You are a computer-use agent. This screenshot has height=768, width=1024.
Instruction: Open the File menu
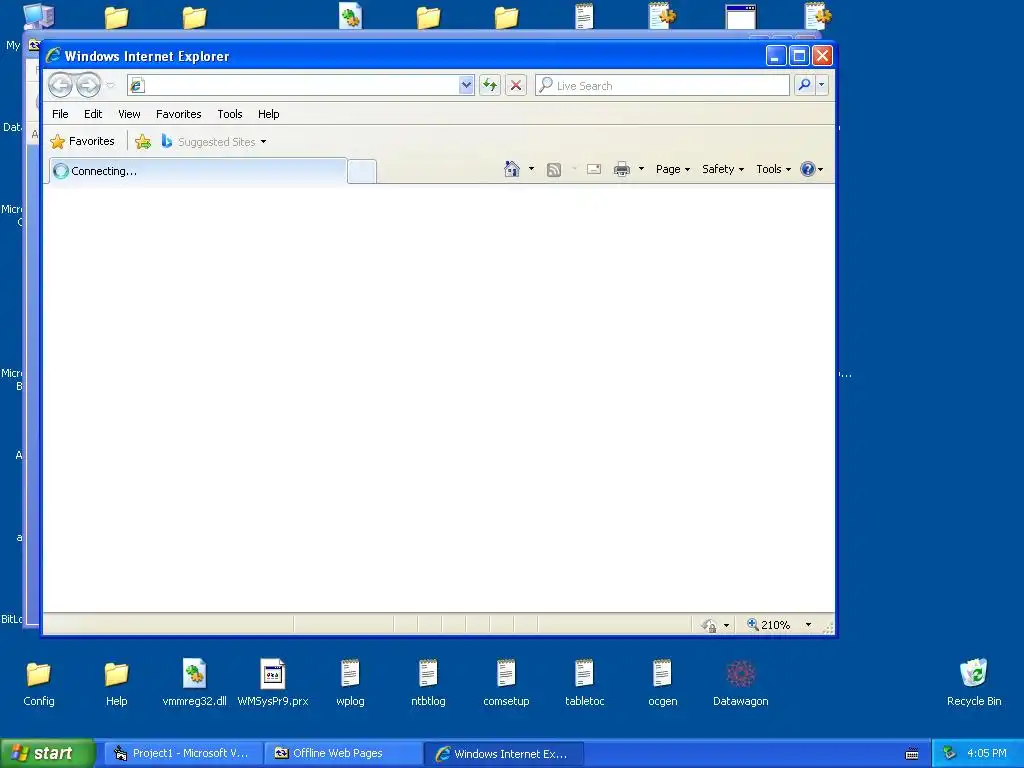pyautogui.click(x=60, y=114)
